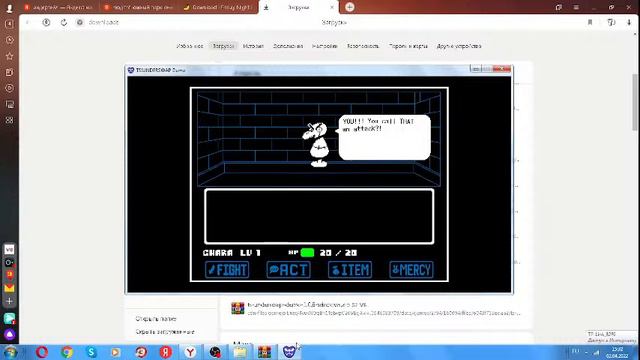The height and width of the screenshot is (360, 640).
Task: Open downloads arrow icon in toolbar
Action: coord(629,22)
